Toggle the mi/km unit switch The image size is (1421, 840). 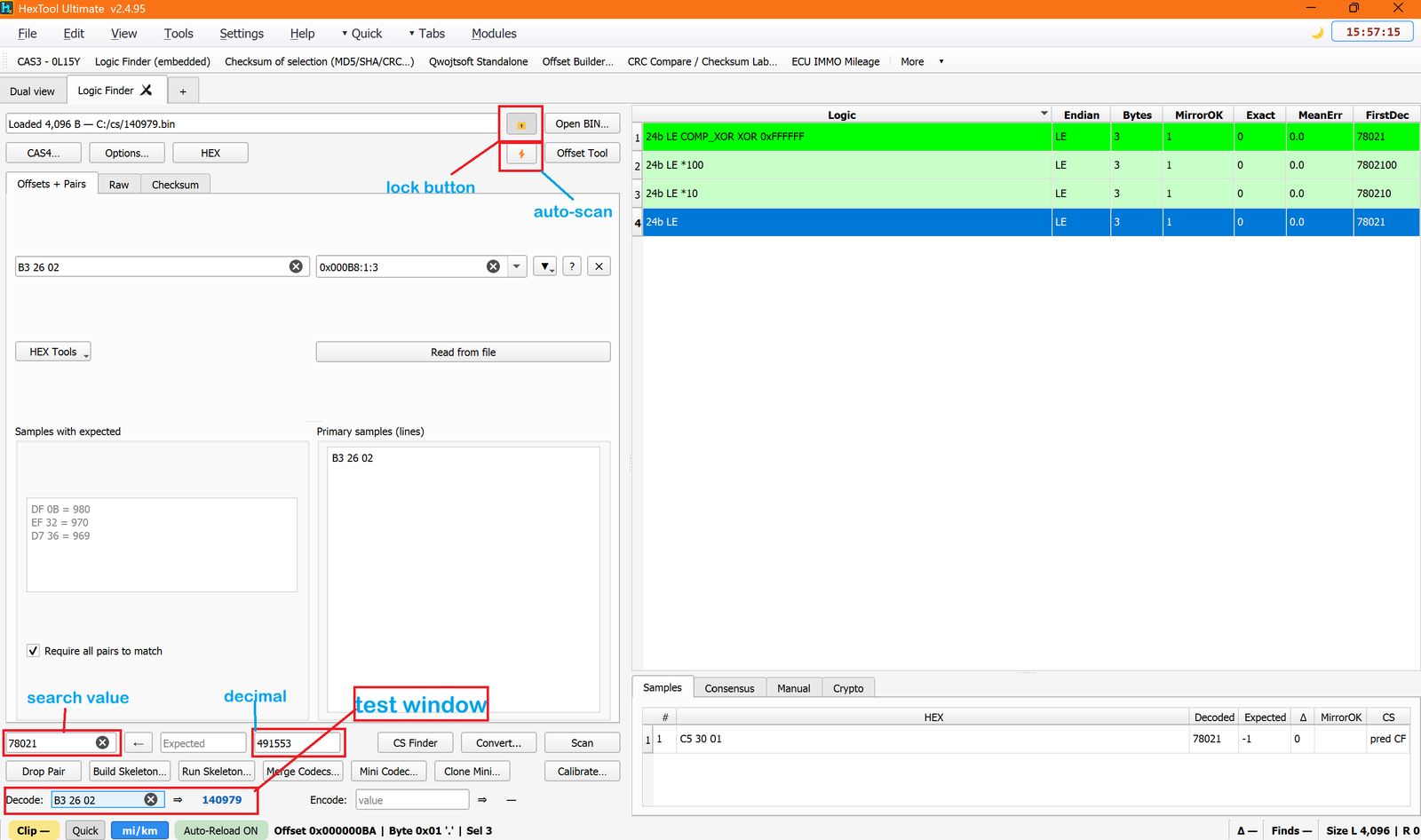[139, 830]
